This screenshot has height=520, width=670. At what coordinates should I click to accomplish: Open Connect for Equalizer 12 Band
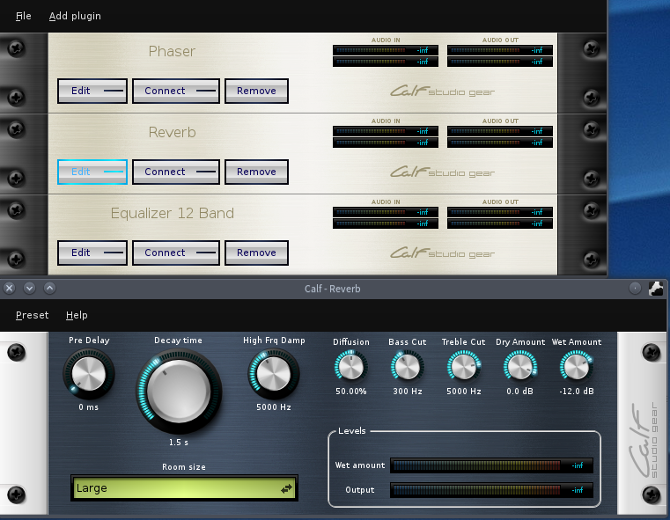pos(175,253)
